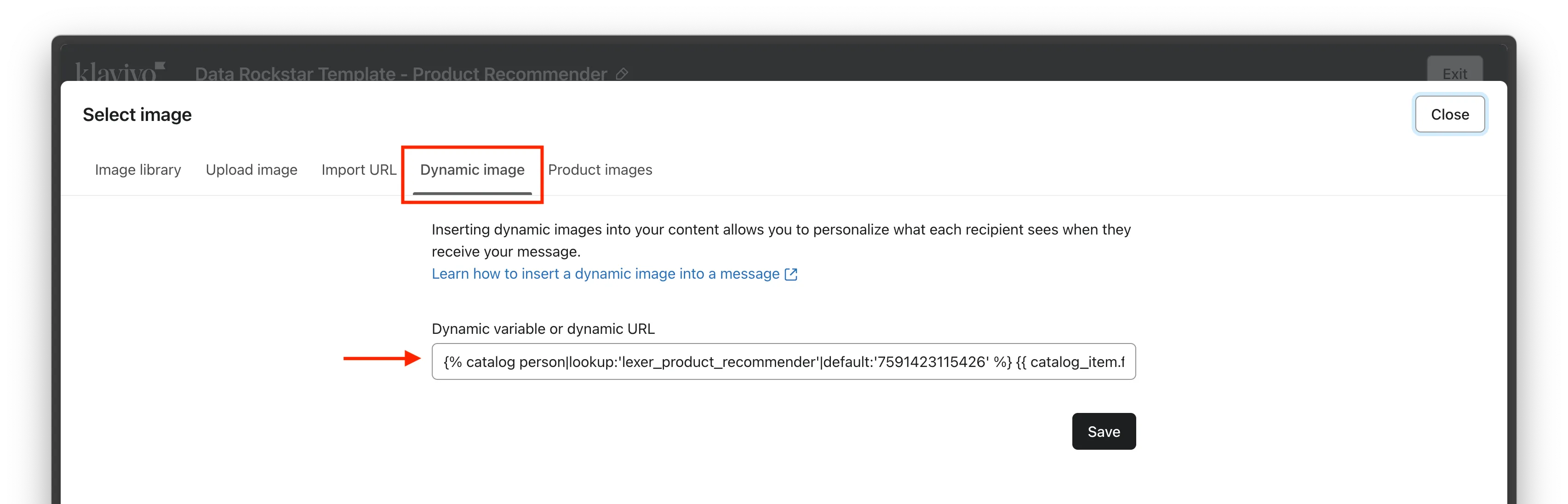
Task: Click external-link icon after Learn how link
Action: pyautogui.click(x=791, y=275)
